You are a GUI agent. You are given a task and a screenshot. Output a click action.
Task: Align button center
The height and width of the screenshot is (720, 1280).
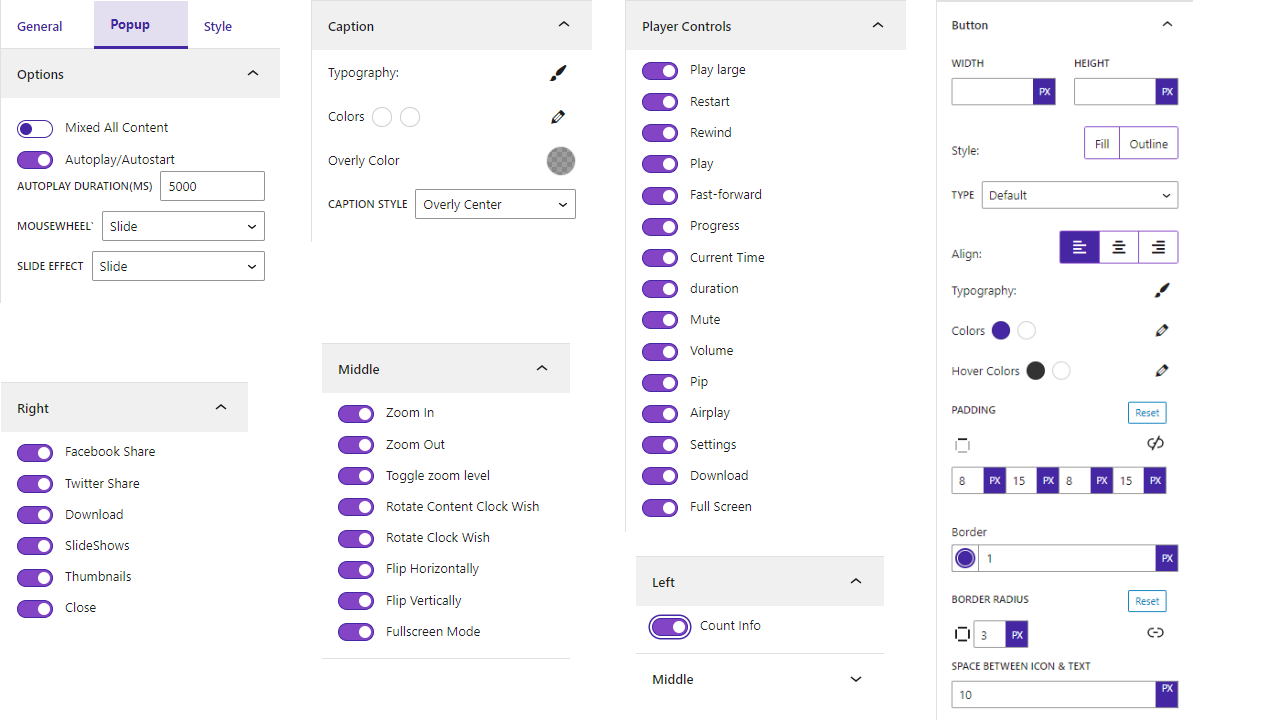(x=1119, y=247)
